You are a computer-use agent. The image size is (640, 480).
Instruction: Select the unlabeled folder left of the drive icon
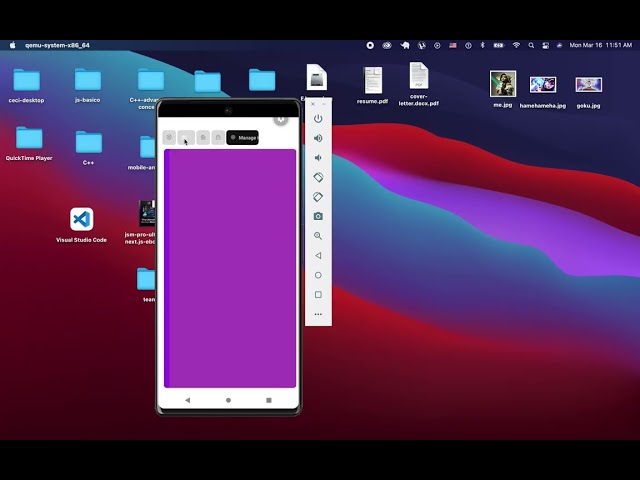pyautogui.click(x=262, y=80)
